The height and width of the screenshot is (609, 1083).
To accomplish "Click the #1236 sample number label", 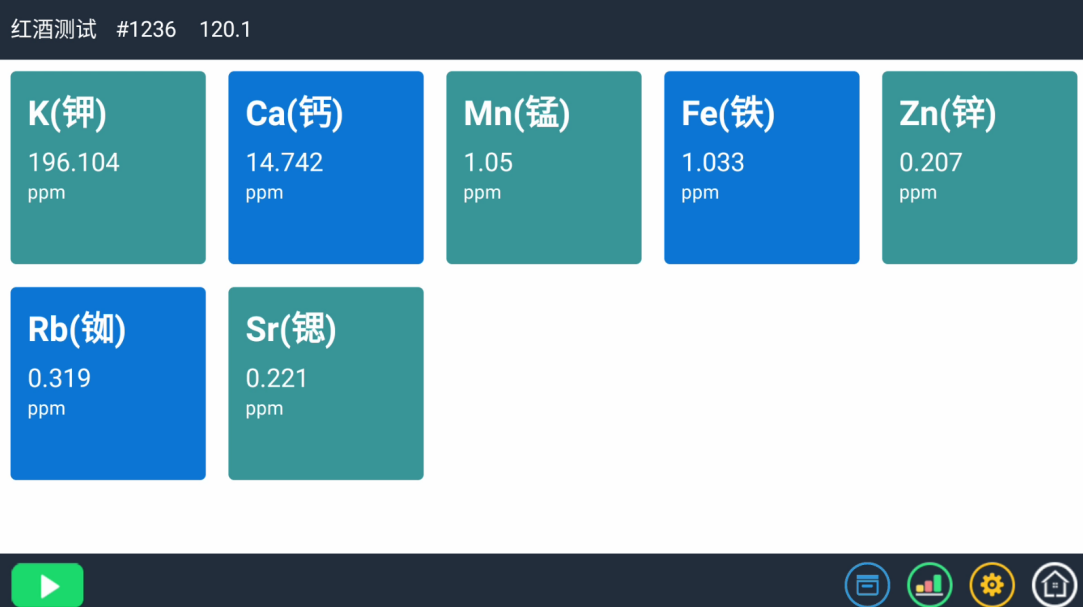I will click(146, 30).
